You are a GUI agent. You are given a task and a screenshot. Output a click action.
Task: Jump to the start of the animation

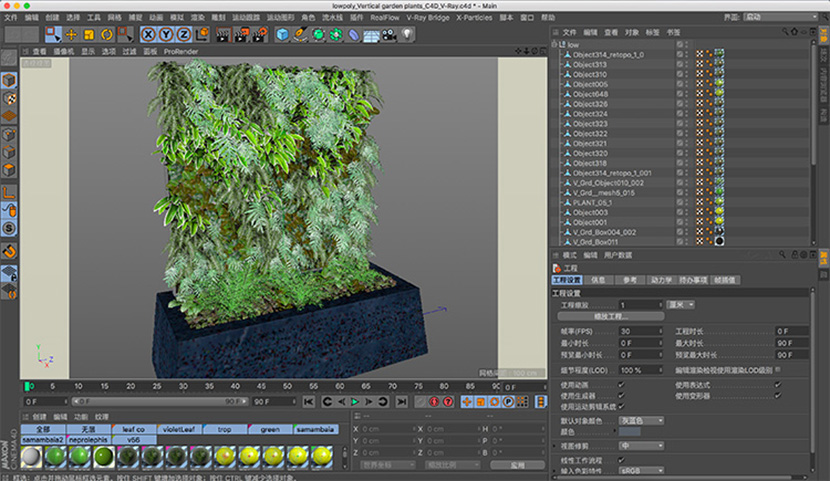pyautogui.click(x=309, y=402)
